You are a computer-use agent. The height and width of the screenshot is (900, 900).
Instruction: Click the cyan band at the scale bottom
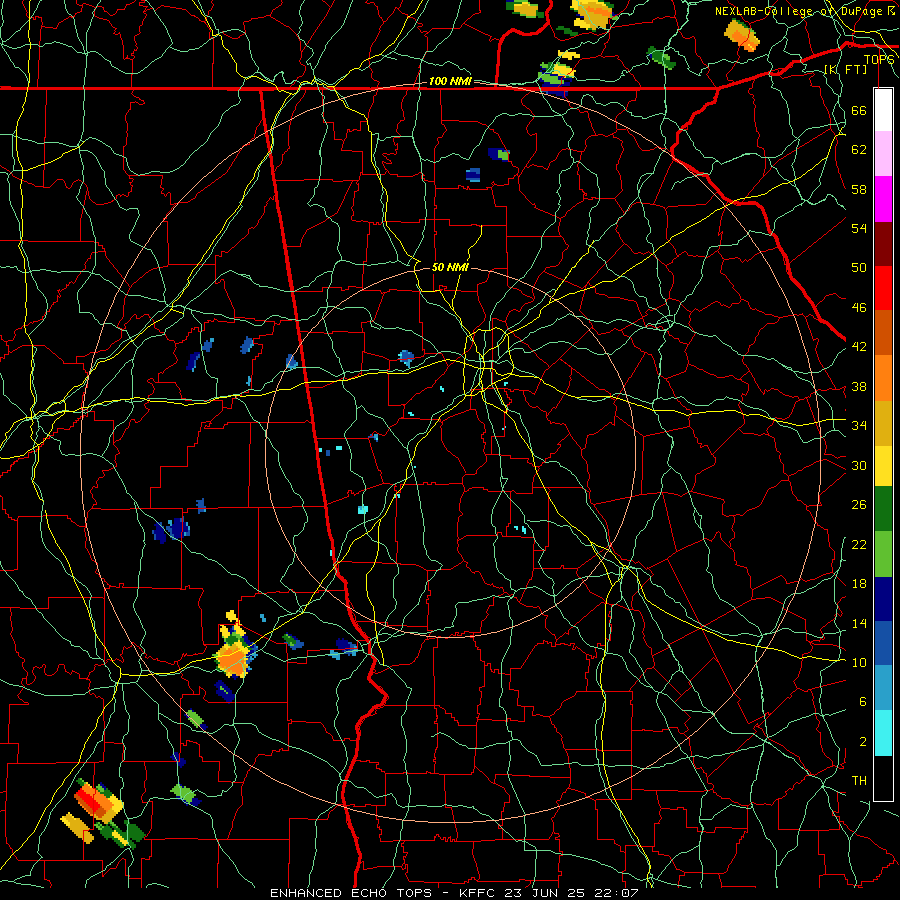point(883,733)
